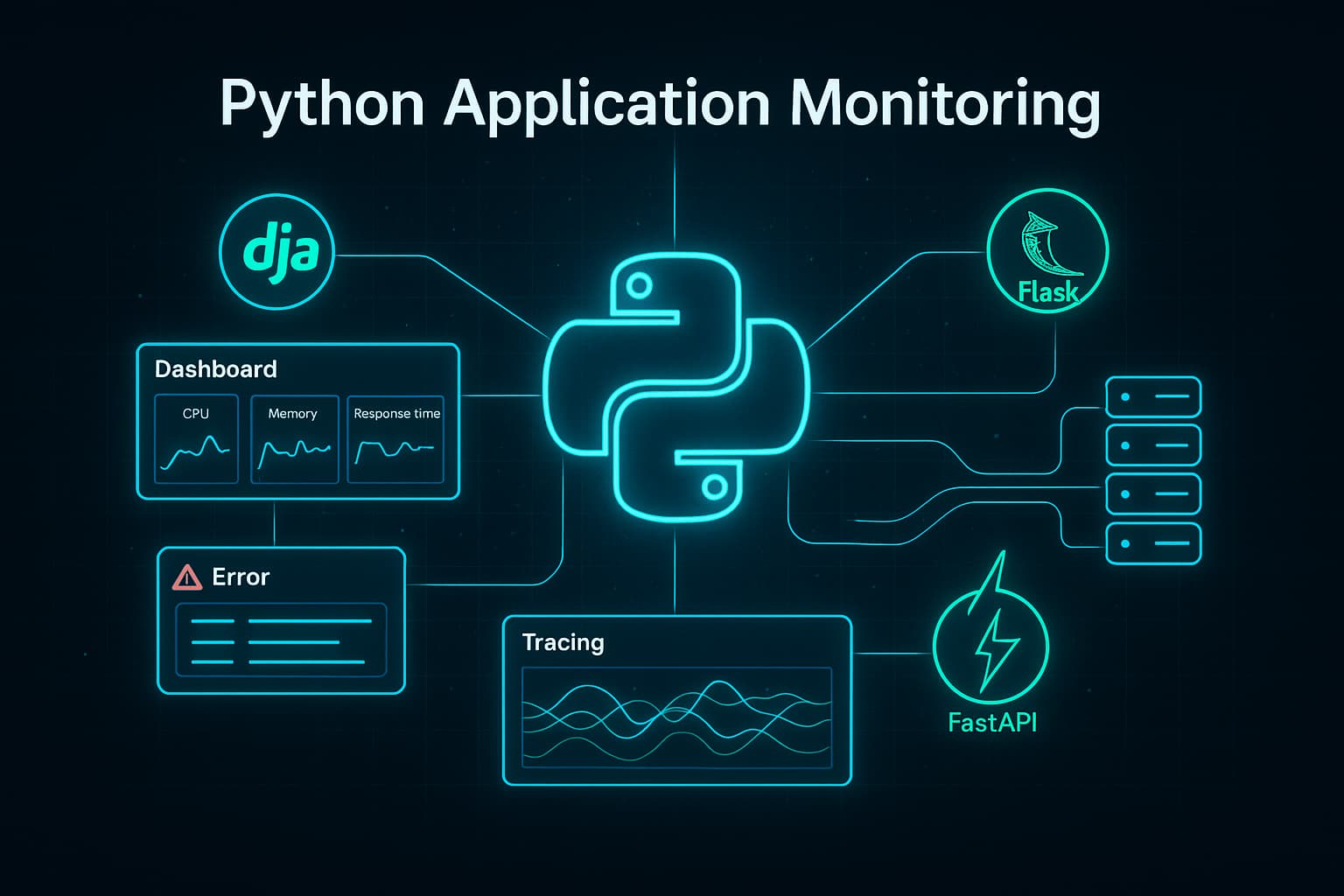Click the Error panel title text
The width and height of the screenshot is (1344, 896).
(x=241, y=577)
